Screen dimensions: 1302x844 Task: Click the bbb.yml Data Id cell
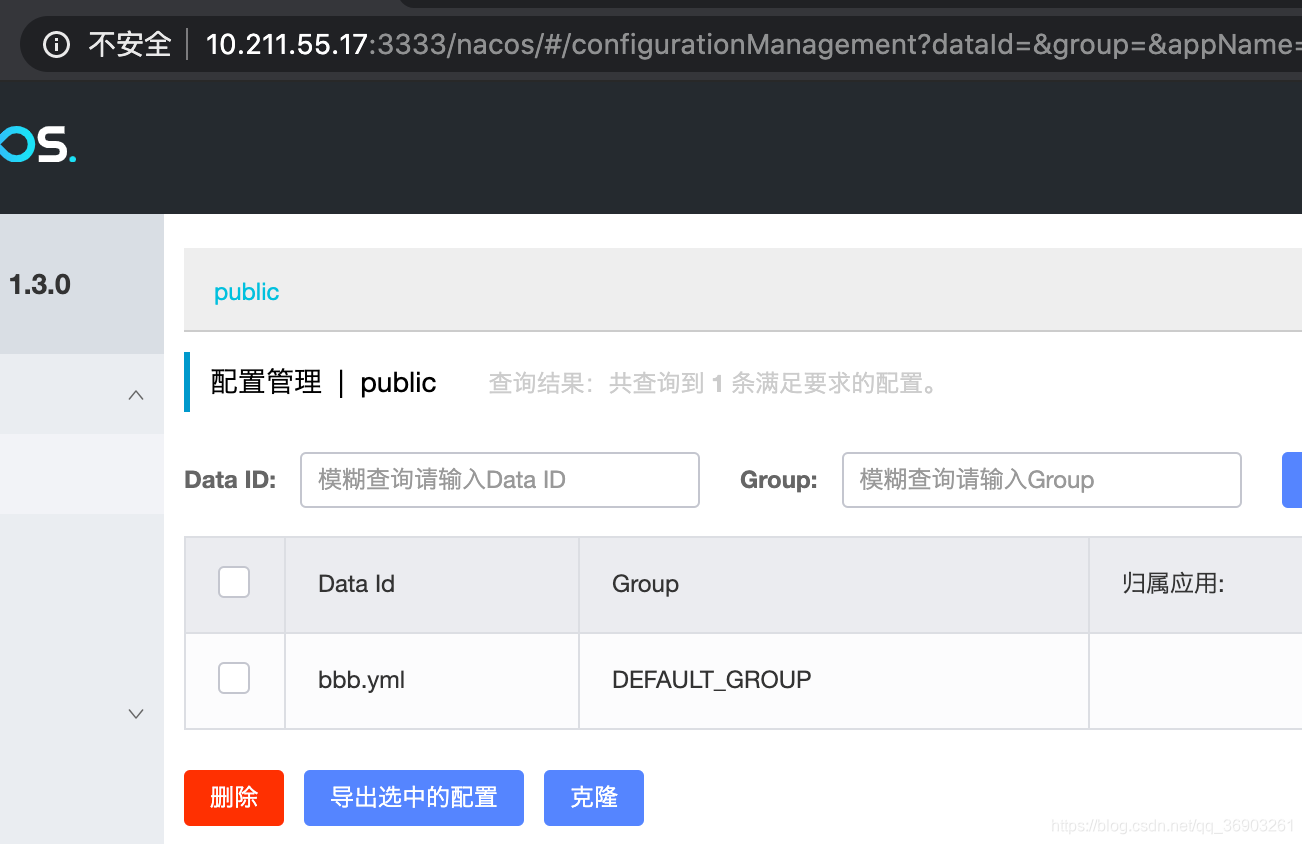[432, 681]
